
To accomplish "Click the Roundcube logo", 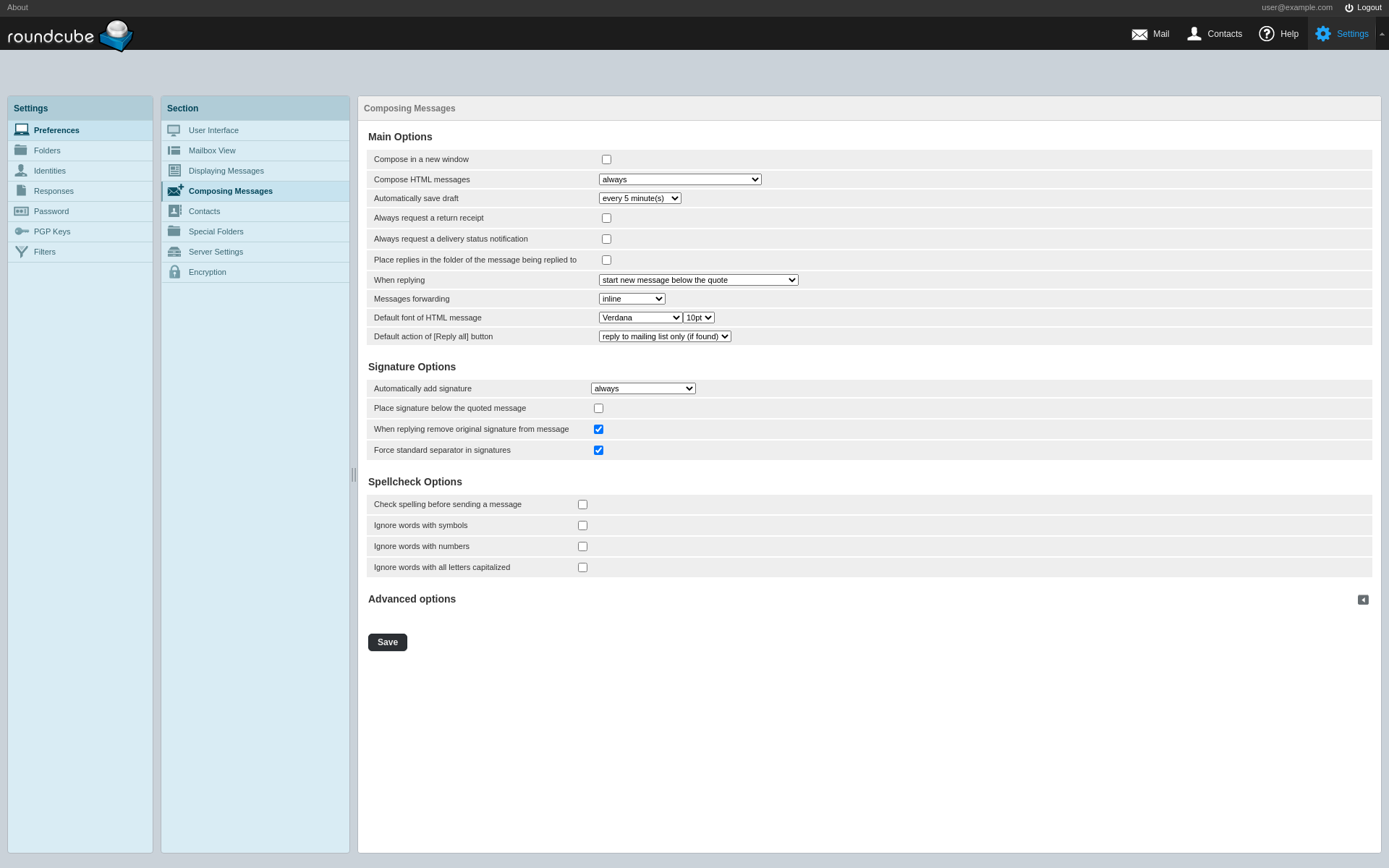I will pyautogui.click(x=70, y=35).
